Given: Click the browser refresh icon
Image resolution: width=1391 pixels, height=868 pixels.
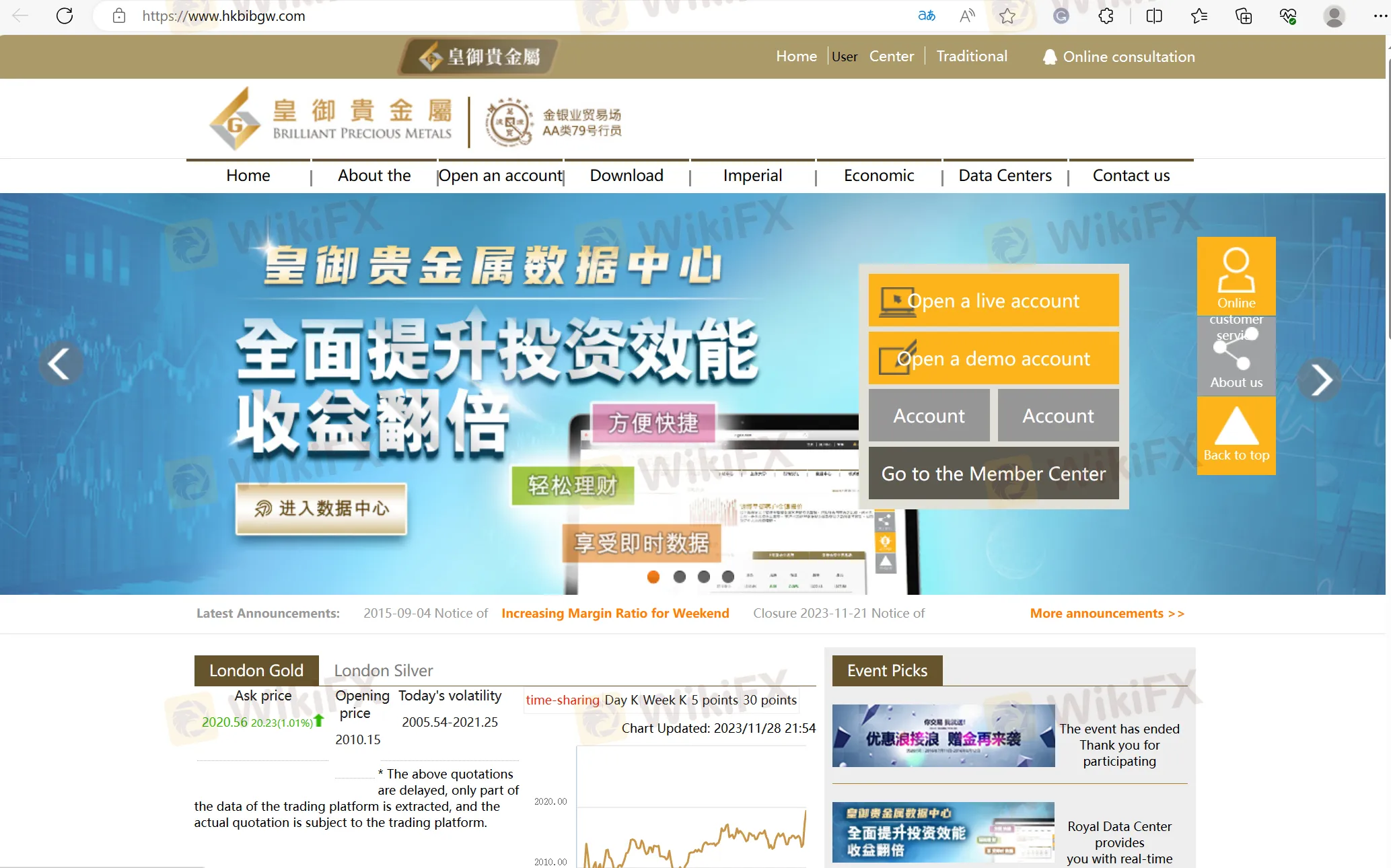Looking at the screenshot, I should 65,16.
